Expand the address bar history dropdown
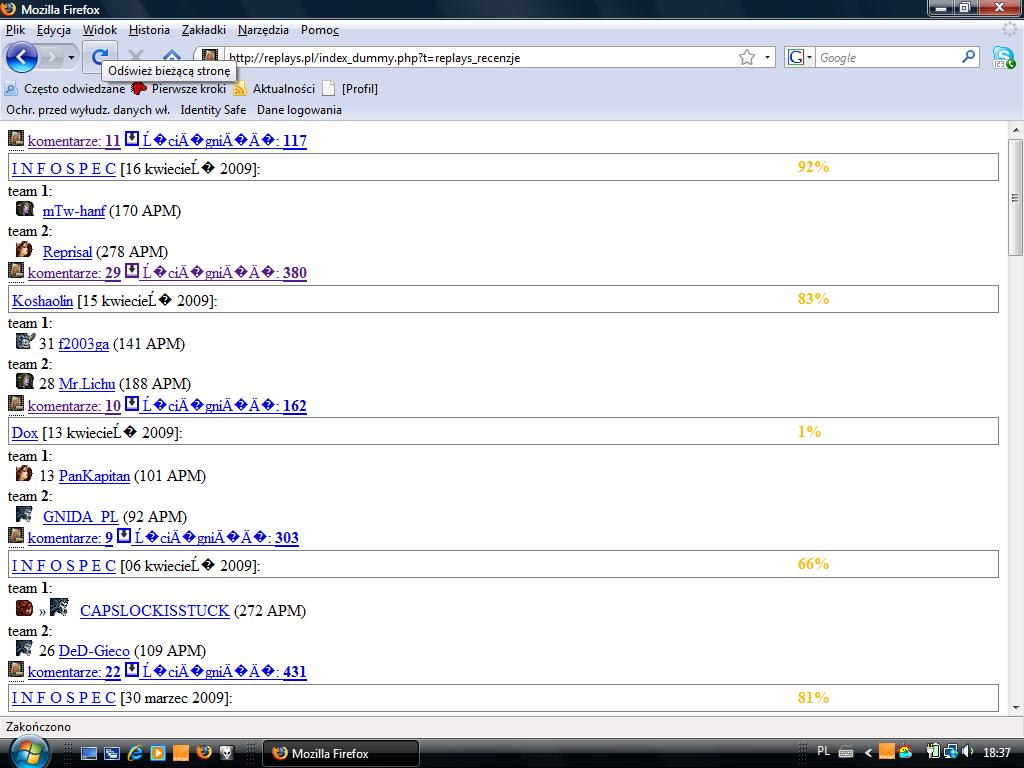This screenshot has height=768, width=1024. (768, 58)
